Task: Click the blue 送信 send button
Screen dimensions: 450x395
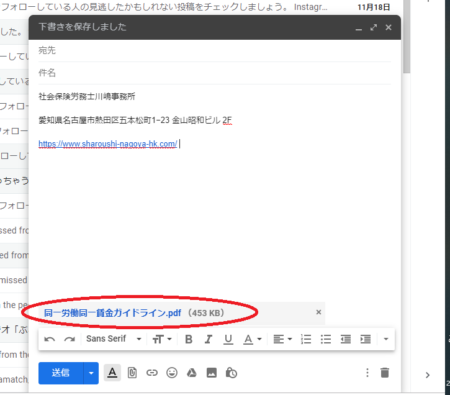Action: pos(61,373)
